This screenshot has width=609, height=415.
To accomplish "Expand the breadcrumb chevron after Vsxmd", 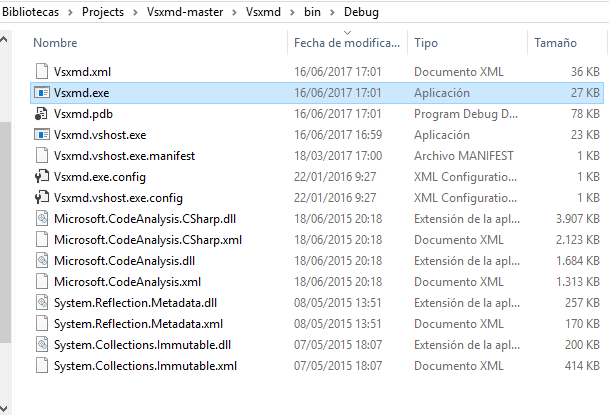I will click(x=292, y=12).
